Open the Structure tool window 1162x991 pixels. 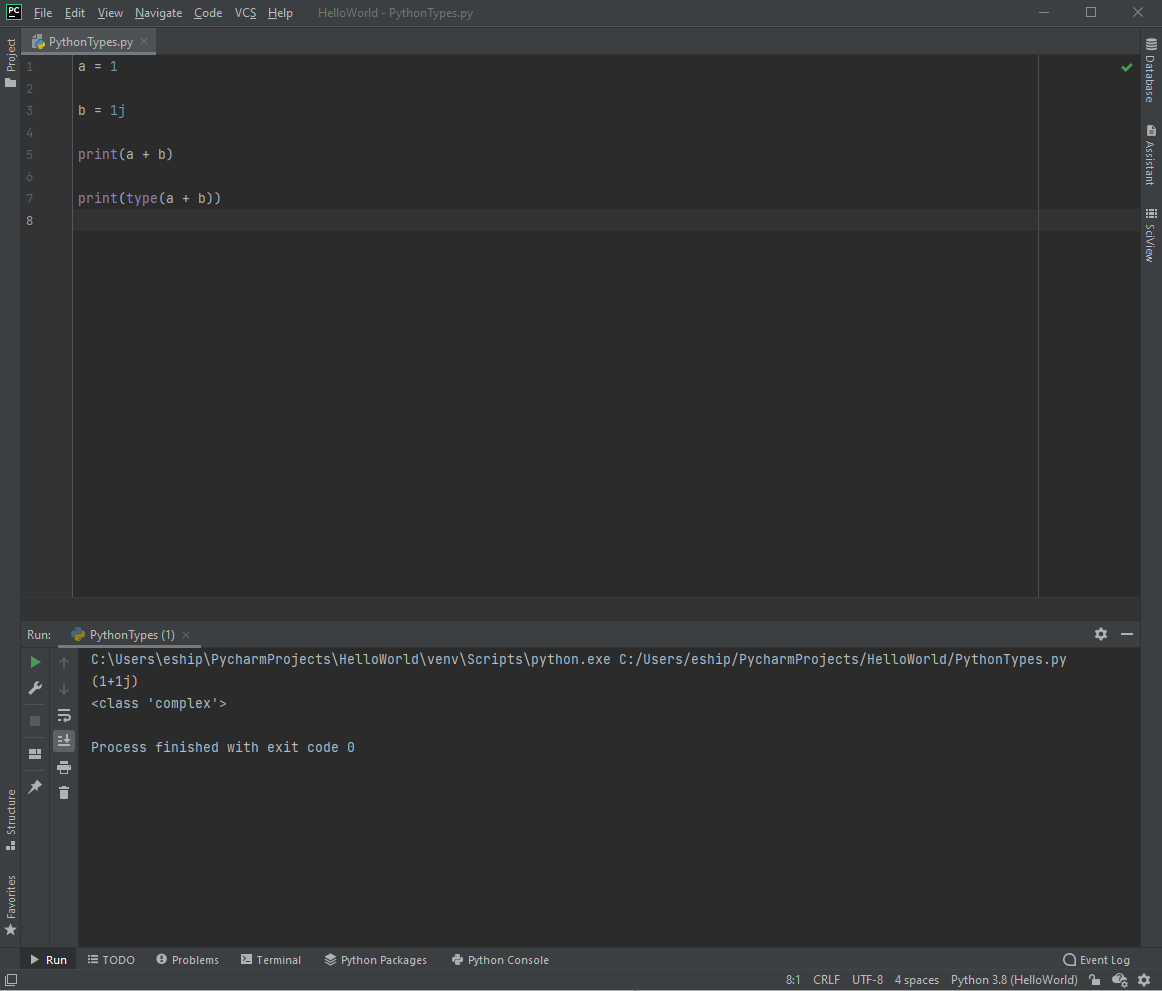click(10, 820)
